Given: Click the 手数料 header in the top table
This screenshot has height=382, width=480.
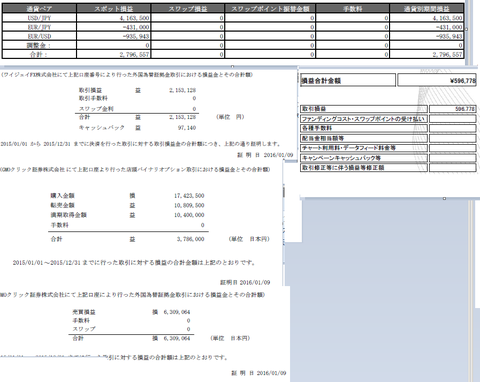Looking at the screenshot, I should (x=352, y=9).
